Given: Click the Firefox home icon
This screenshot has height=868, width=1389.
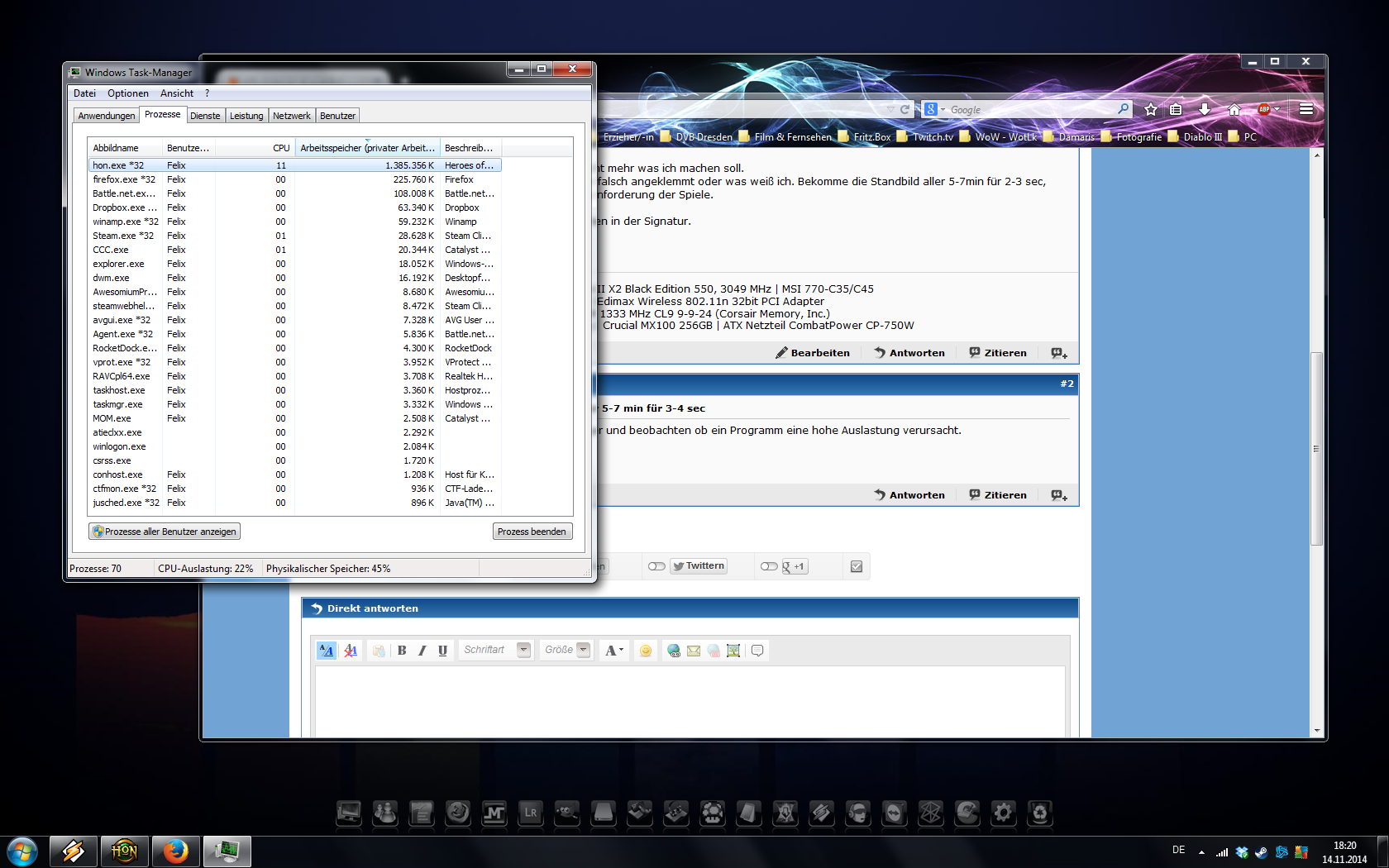Looking at the screenshot, I should [x=1234, y=109].
